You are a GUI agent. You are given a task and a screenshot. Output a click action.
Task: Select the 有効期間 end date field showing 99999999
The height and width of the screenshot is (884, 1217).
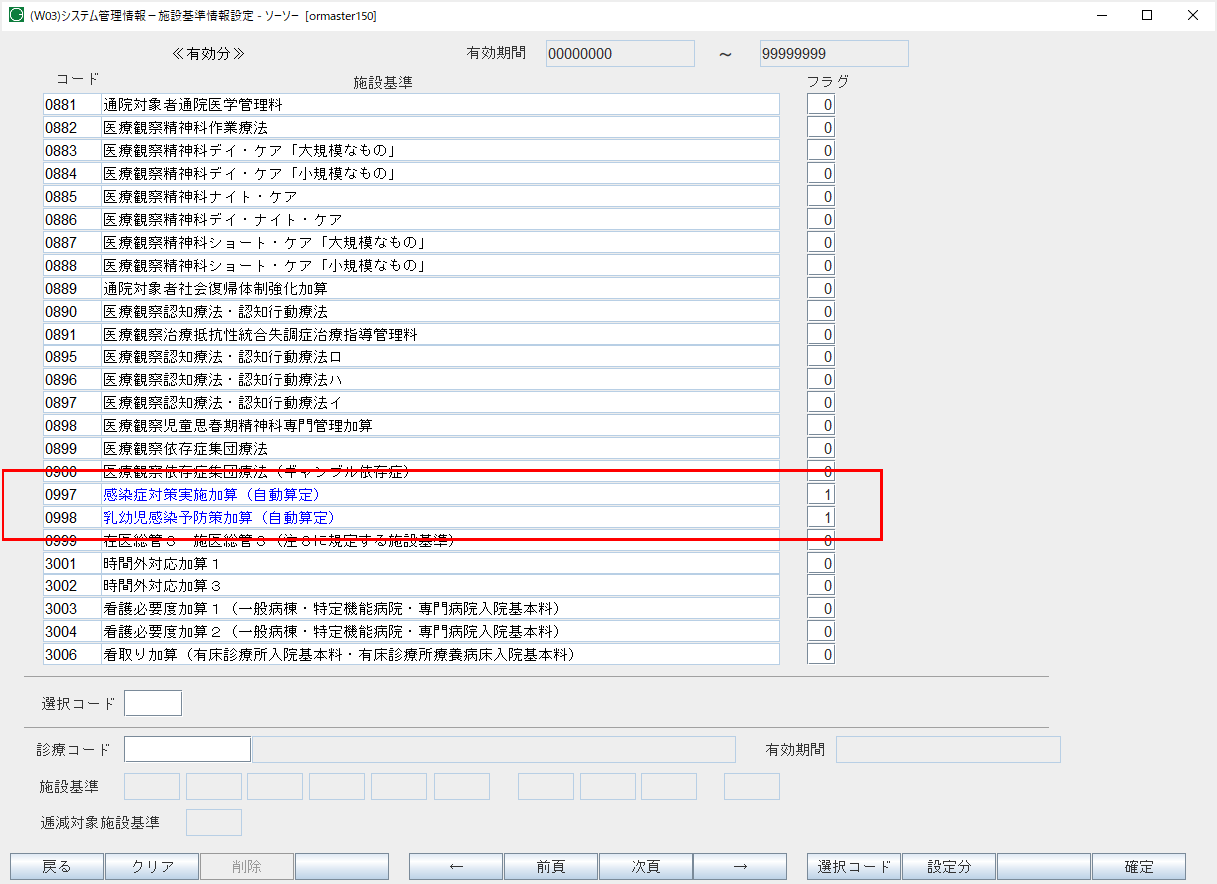(833, 53)
